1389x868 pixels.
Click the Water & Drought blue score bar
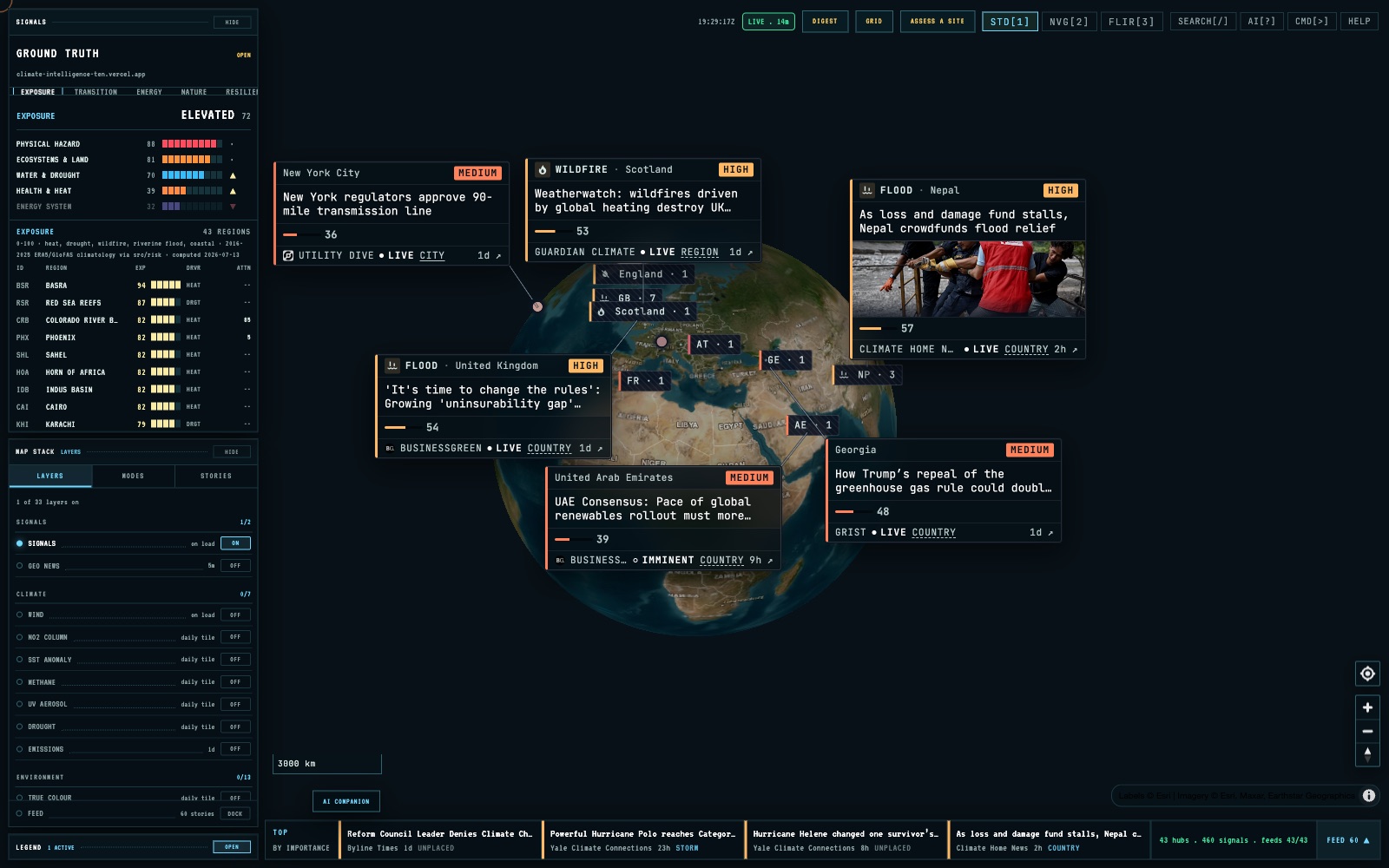[192, 175]
